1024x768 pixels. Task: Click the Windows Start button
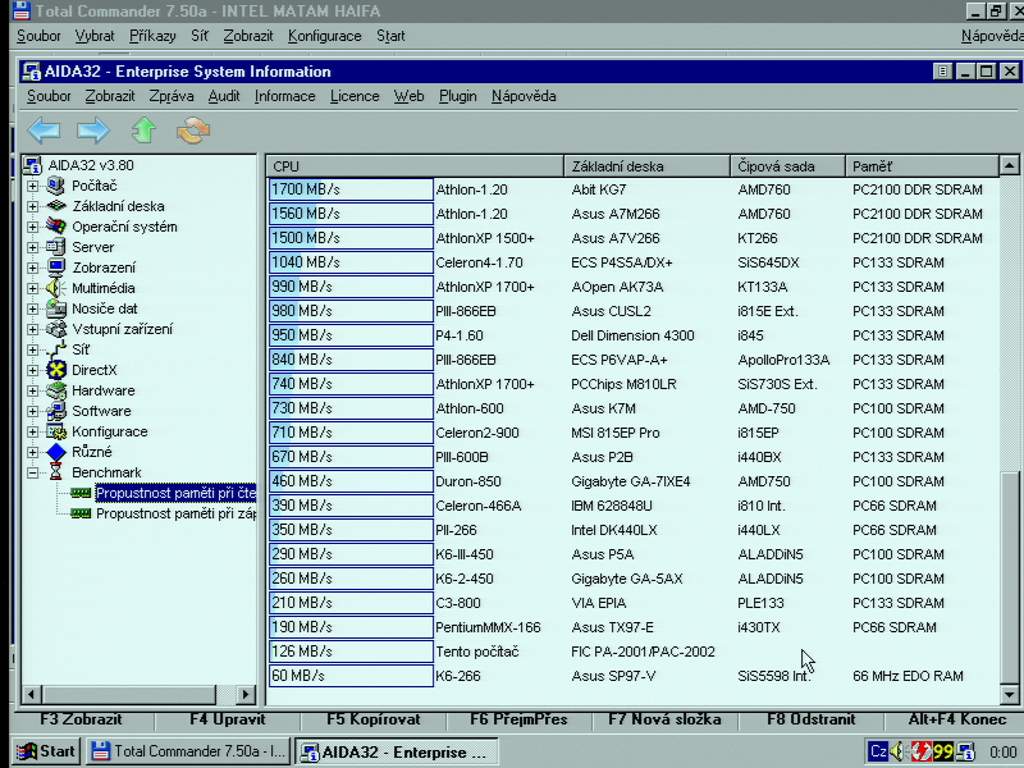(x=46, y=751)
